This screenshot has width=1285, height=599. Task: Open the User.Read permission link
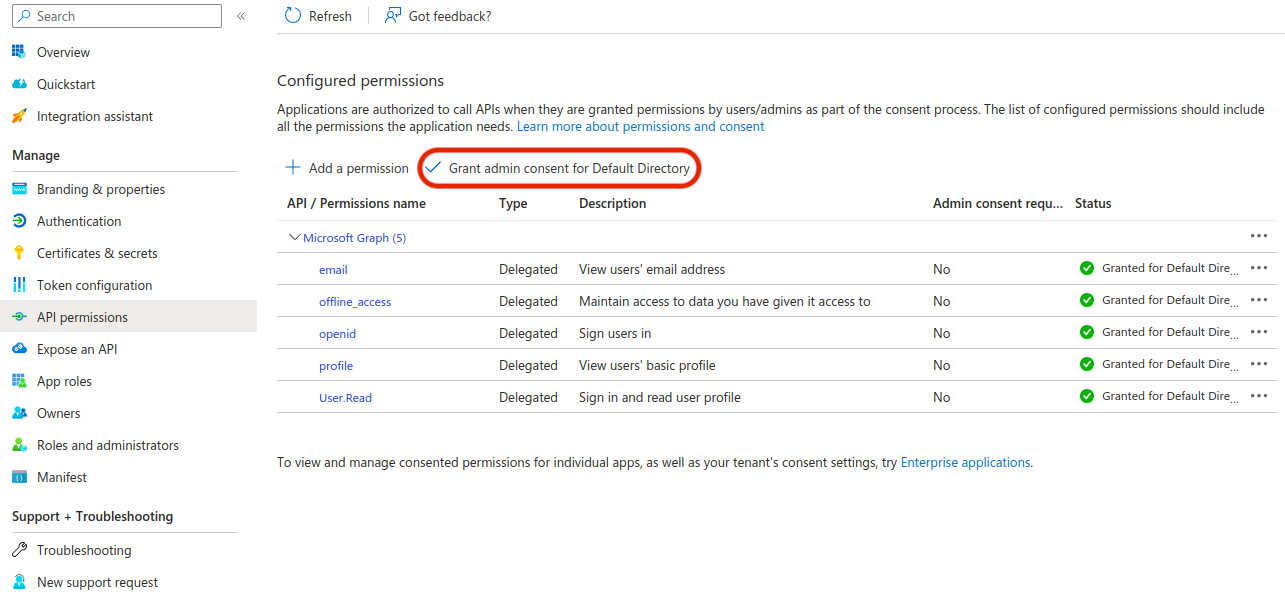(345, 398)
